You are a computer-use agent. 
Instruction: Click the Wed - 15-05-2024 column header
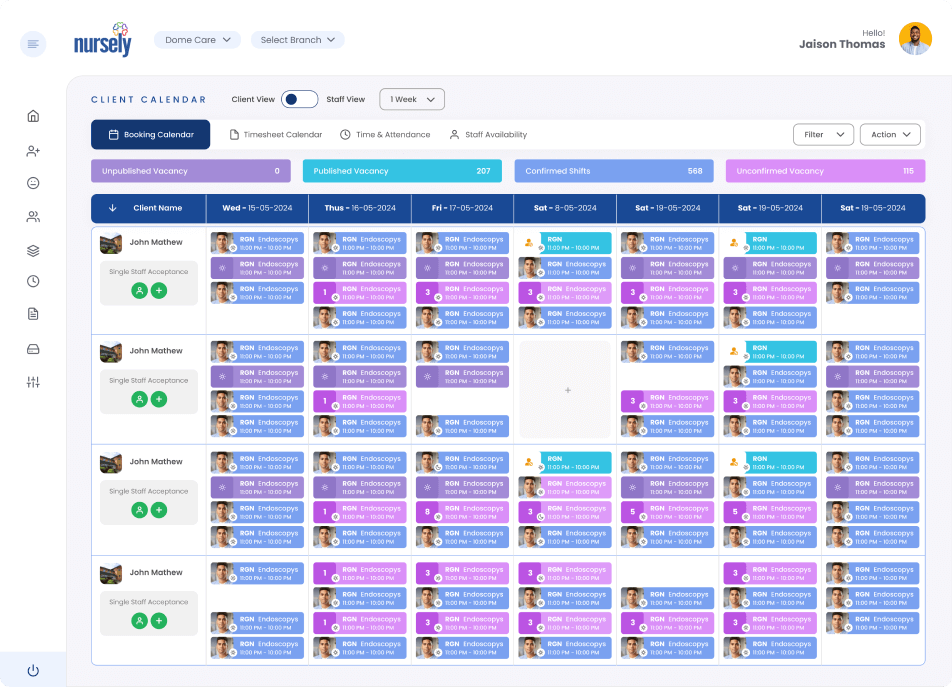[x=257, y=208]
